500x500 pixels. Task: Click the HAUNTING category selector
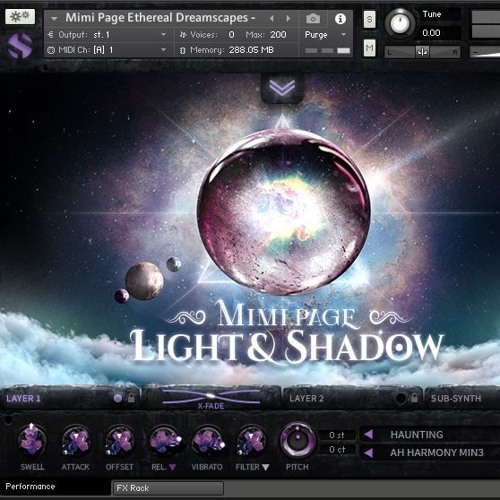(417, 434)
